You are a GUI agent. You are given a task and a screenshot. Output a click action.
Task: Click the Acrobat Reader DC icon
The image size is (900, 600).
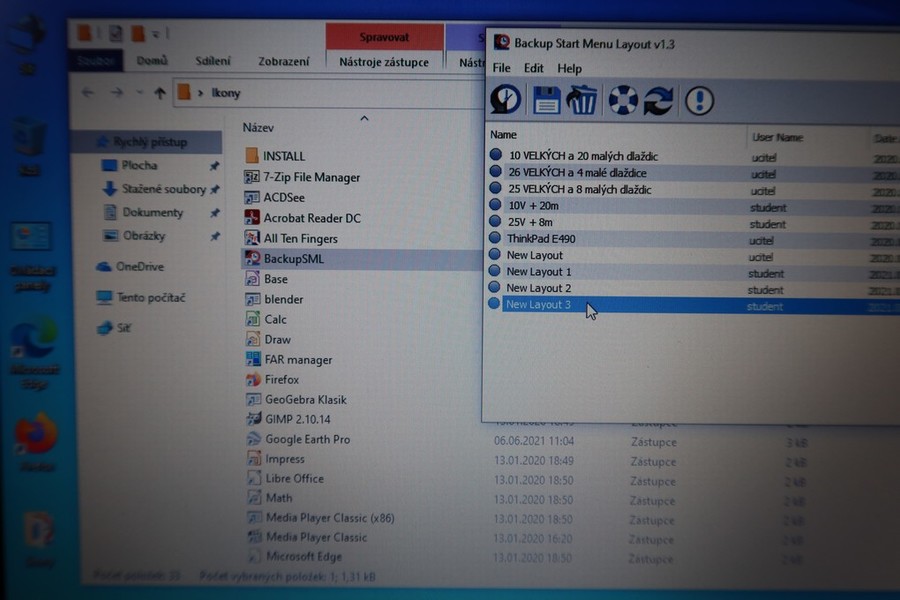coord(253,218)
